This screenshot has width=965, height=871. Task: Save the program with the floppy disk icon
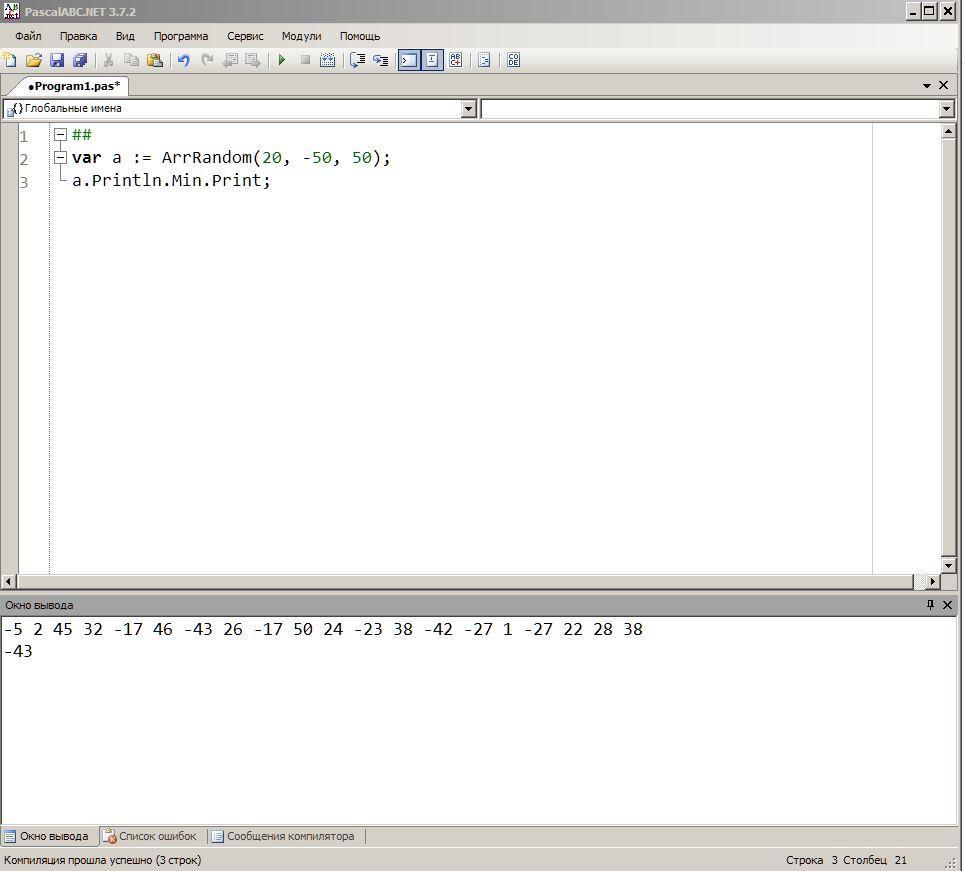click(x=57, y=60)
